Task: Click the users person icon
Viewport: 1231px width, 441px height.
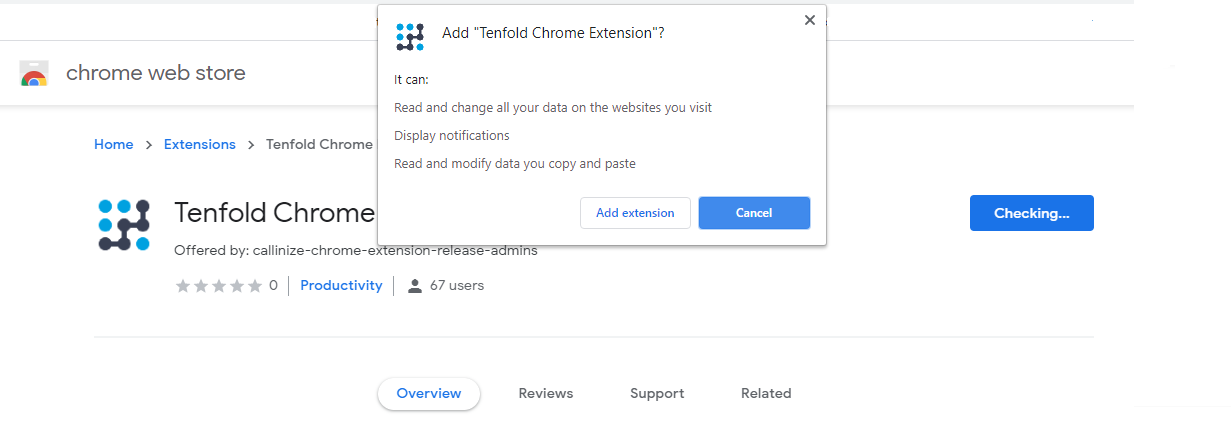Action: click(415, 286)
